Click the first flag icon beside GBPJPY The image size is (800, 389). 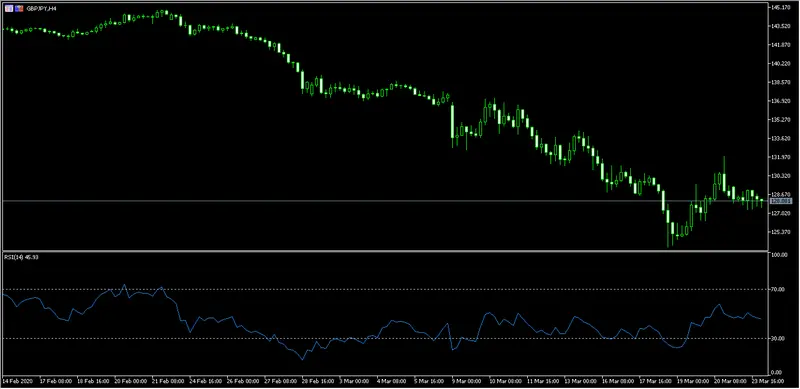tap(10, 9)
